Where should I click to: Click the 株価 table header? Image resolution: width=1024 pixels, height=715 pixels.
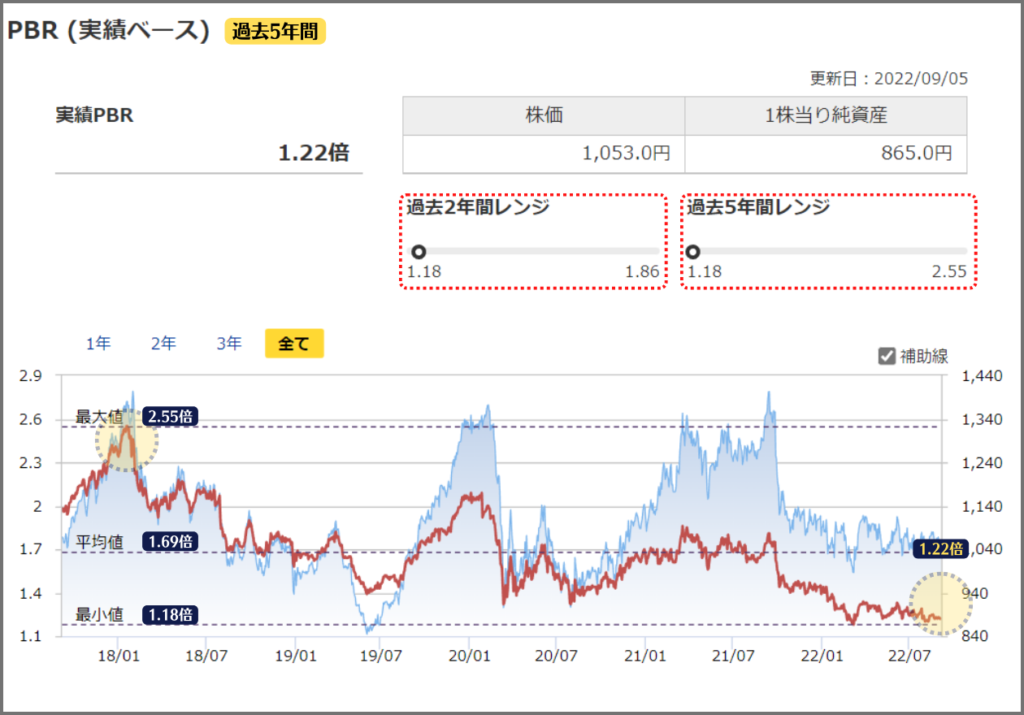(543, 116)
